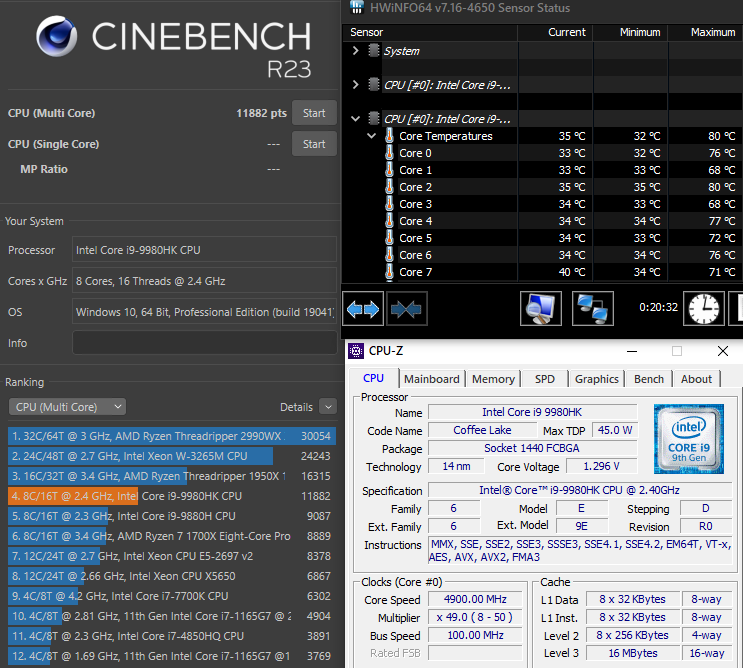Screen dimensions: 743x668
Task: Click thermometer icon next to Core 6
Action: tap(389, 255)
